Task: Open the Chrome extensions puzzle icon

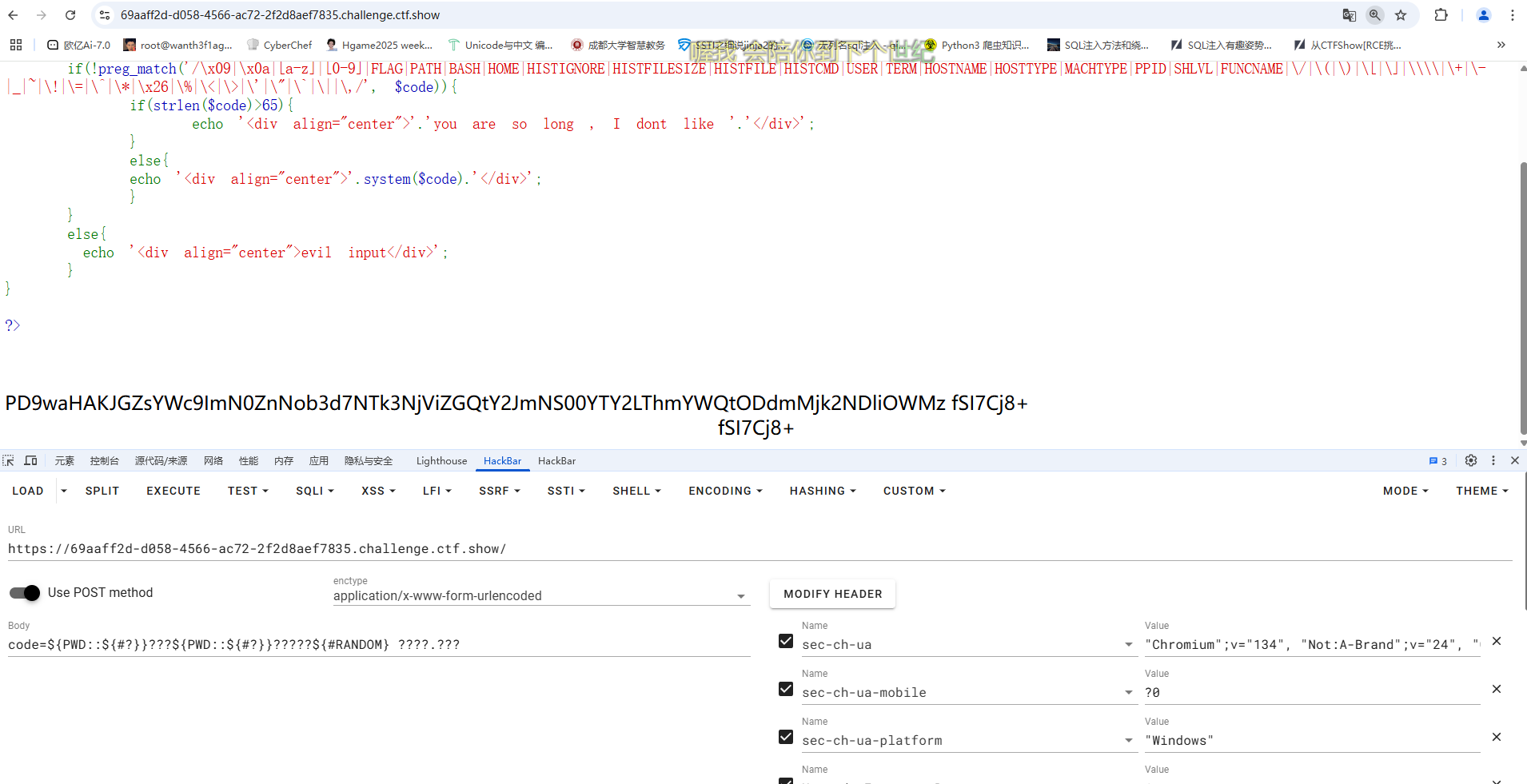Action: [1441, 15]
